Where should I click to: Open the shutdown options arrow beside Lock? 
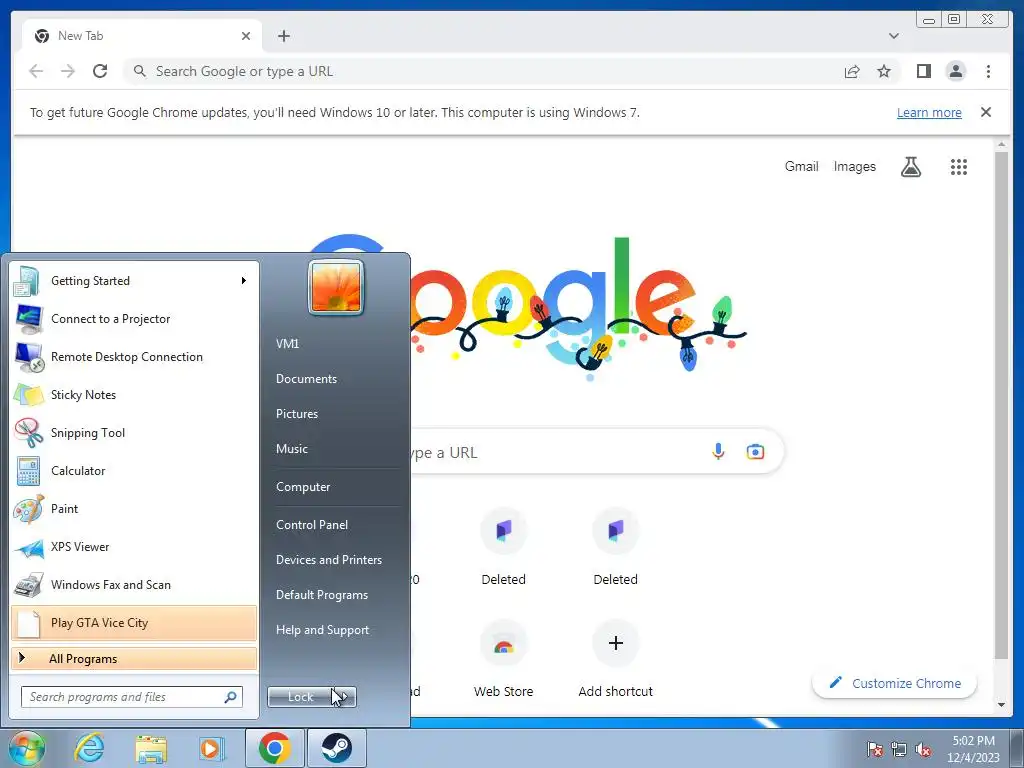pos(345,697)
